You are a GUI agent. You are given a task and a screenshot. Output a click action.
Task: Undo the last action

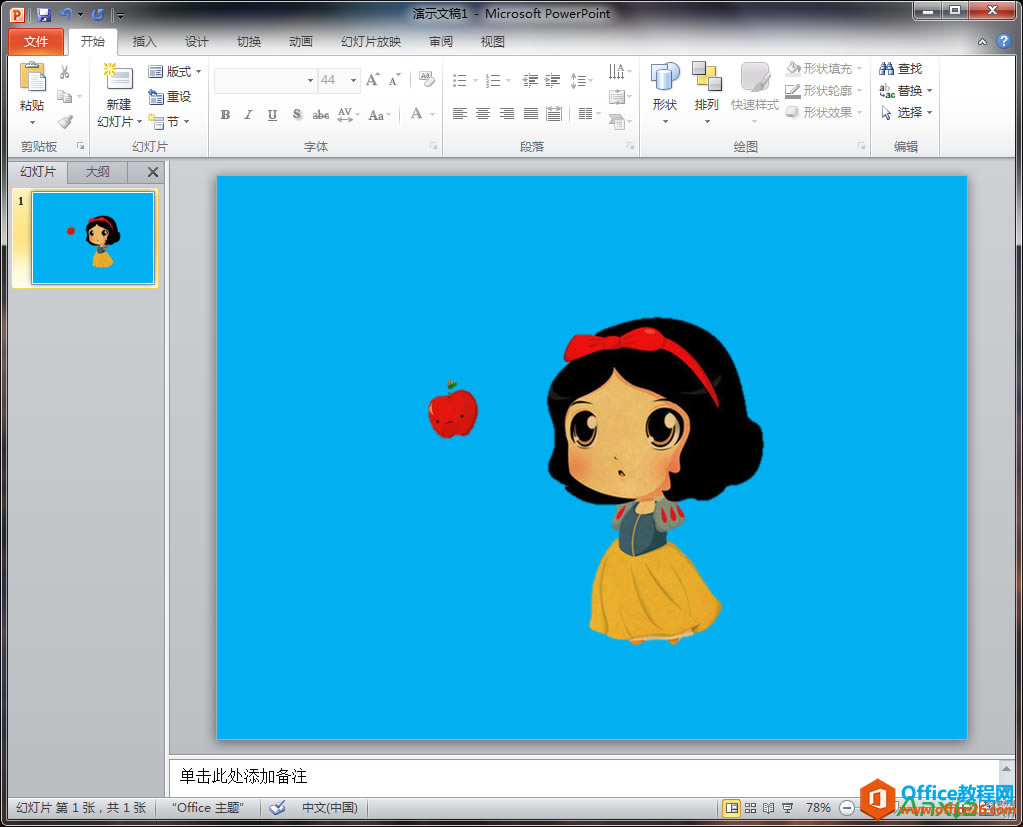(x=66, y=14)
